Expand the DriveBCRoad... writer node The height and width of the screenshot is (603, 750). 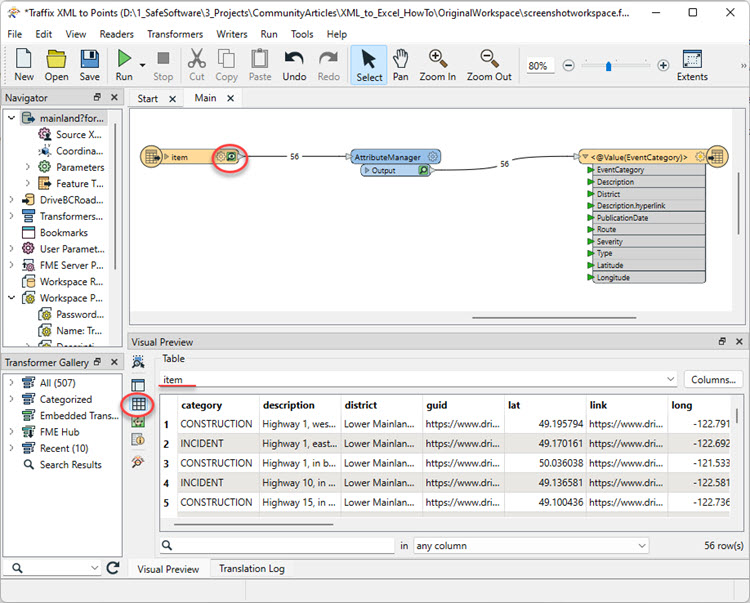tap(11, 199)
